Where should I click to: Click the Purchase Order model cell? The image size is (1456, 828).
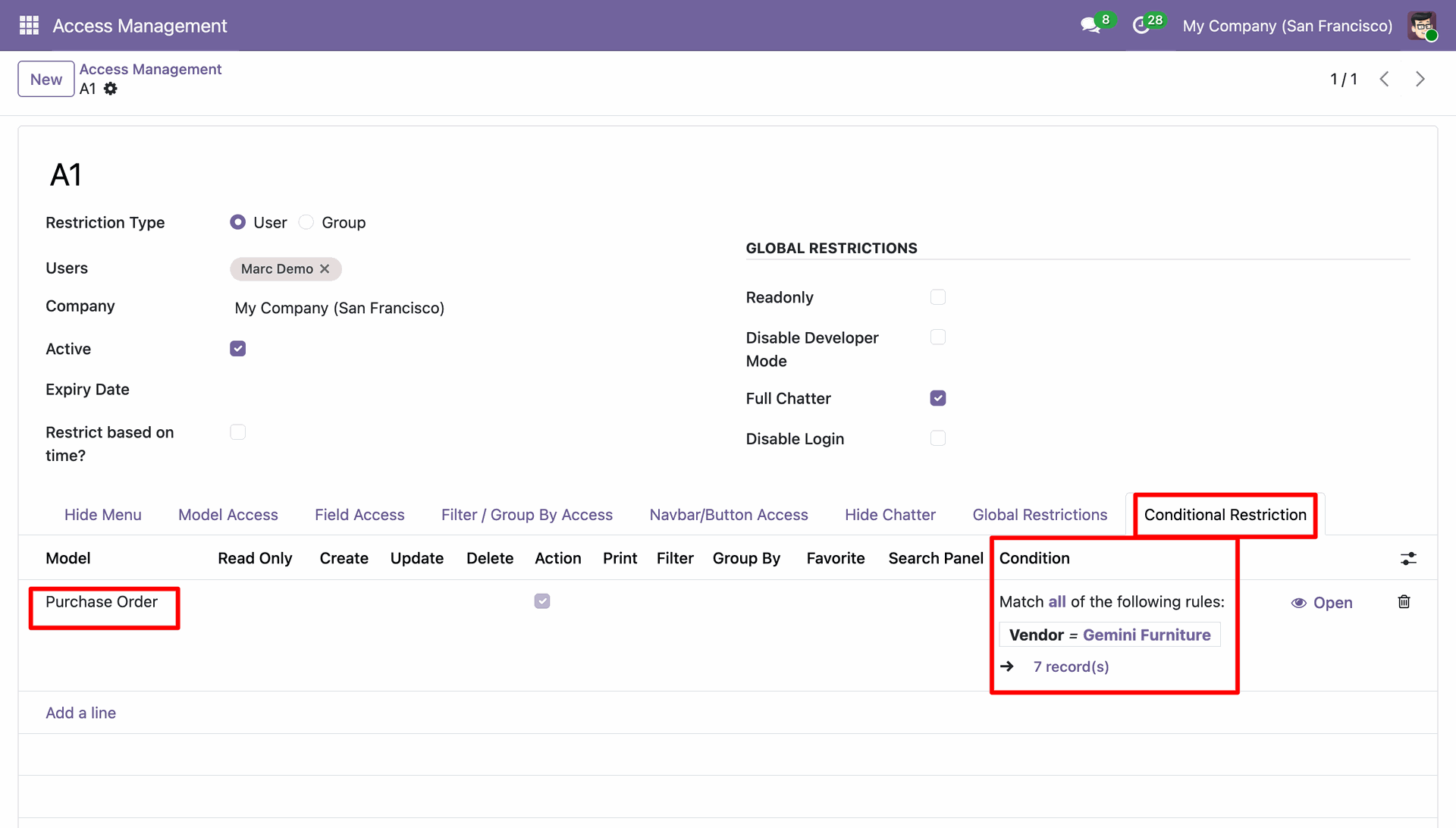[x=102, y=602]
